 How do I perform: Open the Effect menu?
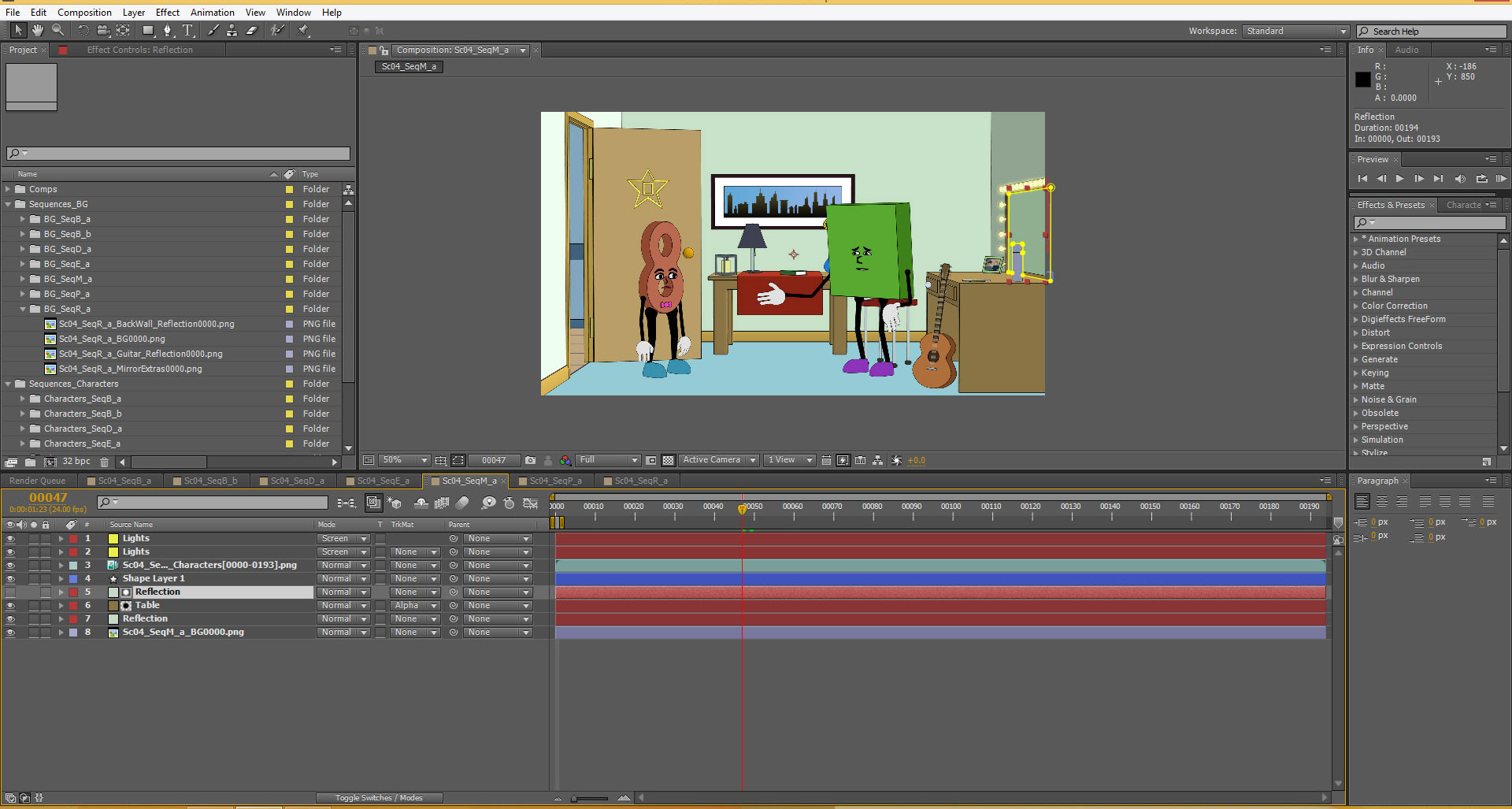[168, 12]
